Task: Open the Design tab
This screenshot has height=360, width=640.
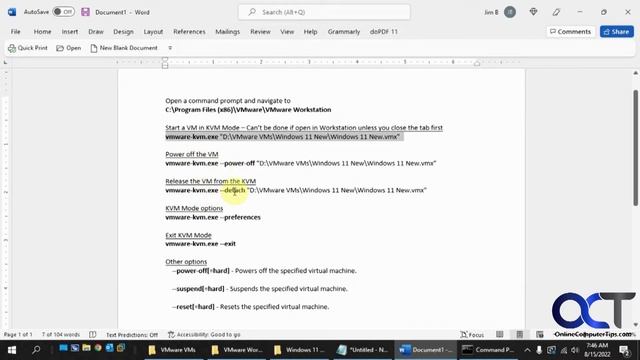Action: (123, 31)
